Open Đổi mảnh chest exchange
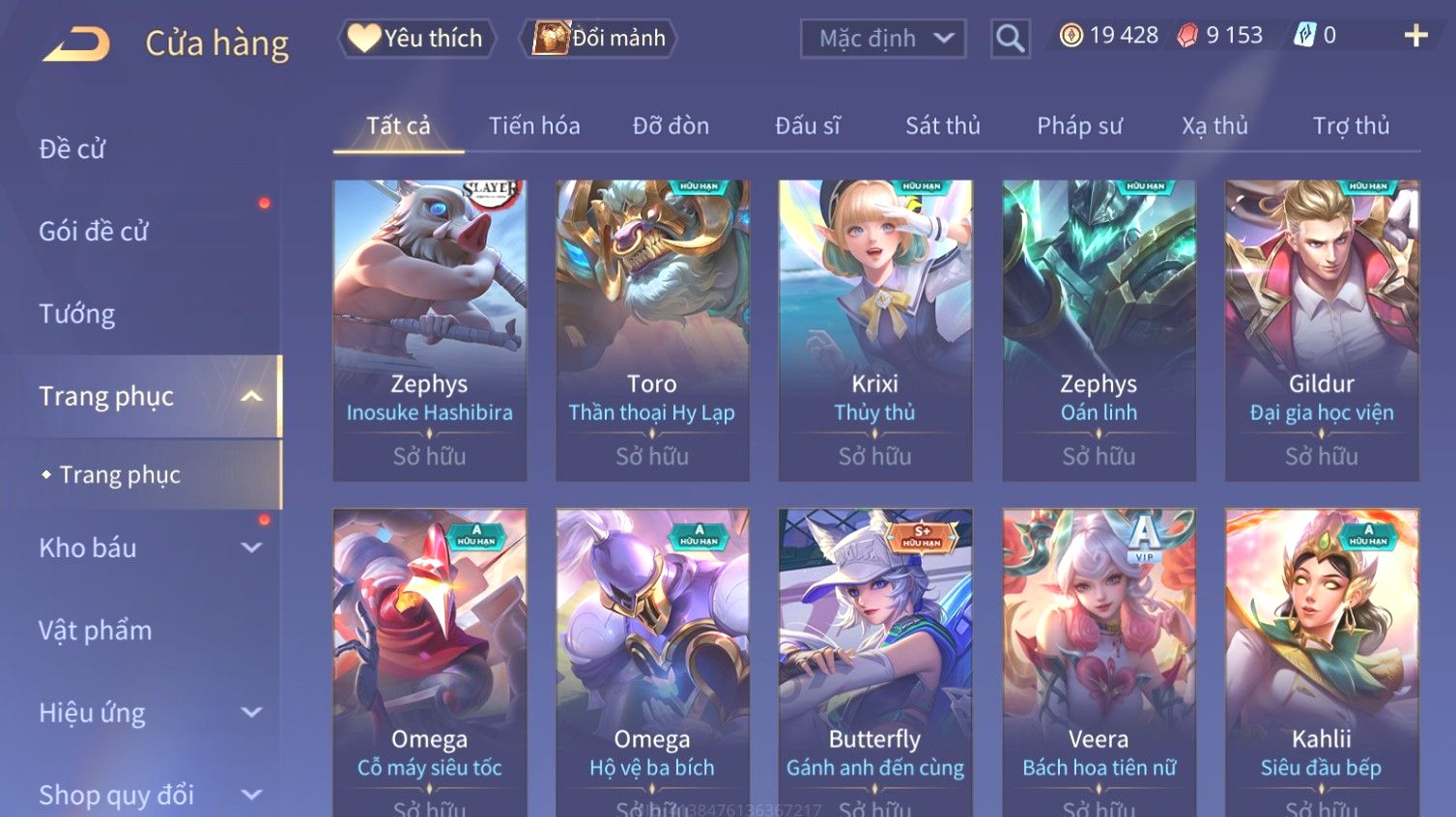This screenshot has width=1456, height=817. coord(598,39)
